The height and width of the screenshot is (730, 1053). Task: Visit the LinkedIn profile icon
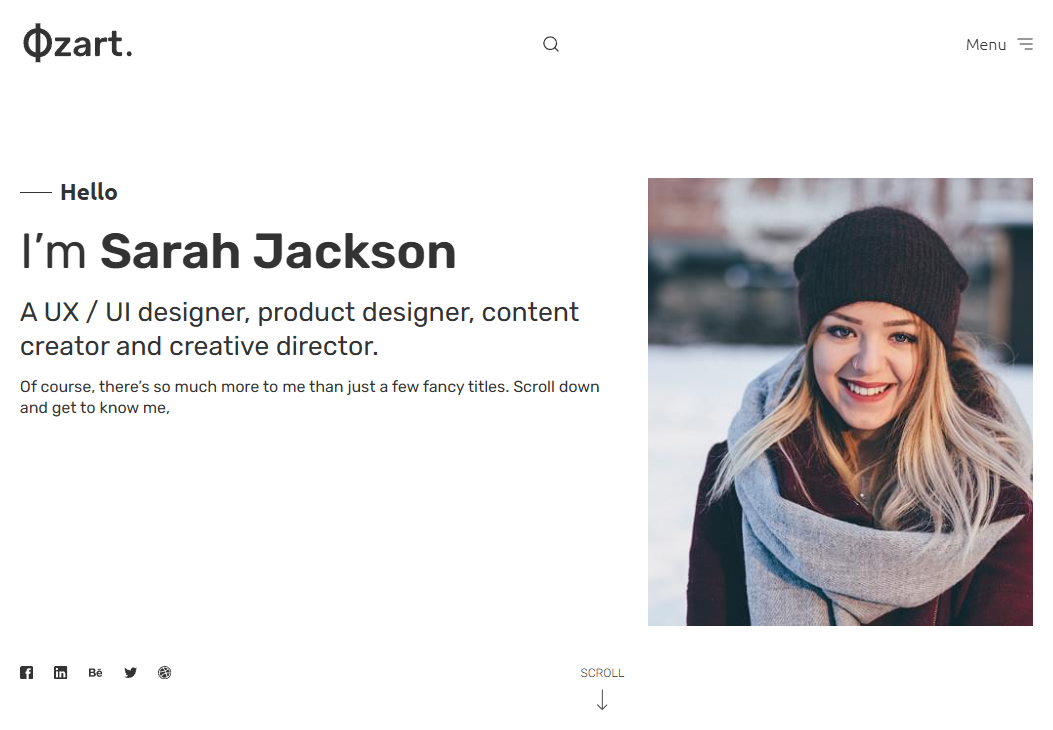[60, 673]
